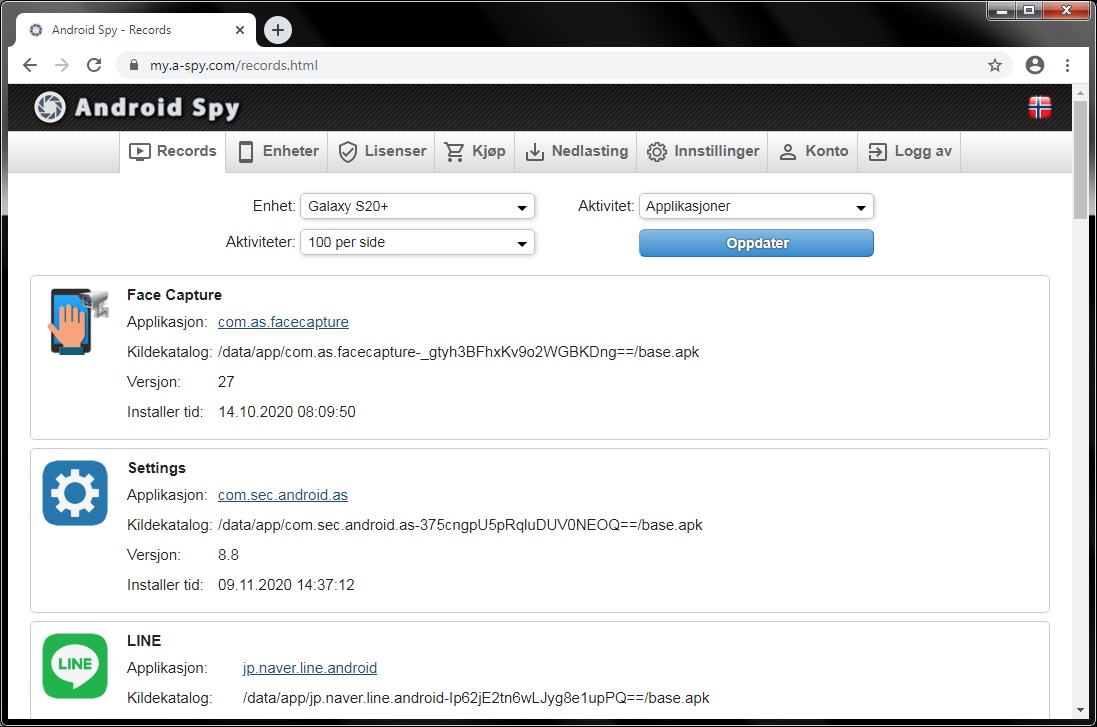The image size is (1097, 727).
Task: Open the Nedlasting tab
Action: (x=576, y=151)
